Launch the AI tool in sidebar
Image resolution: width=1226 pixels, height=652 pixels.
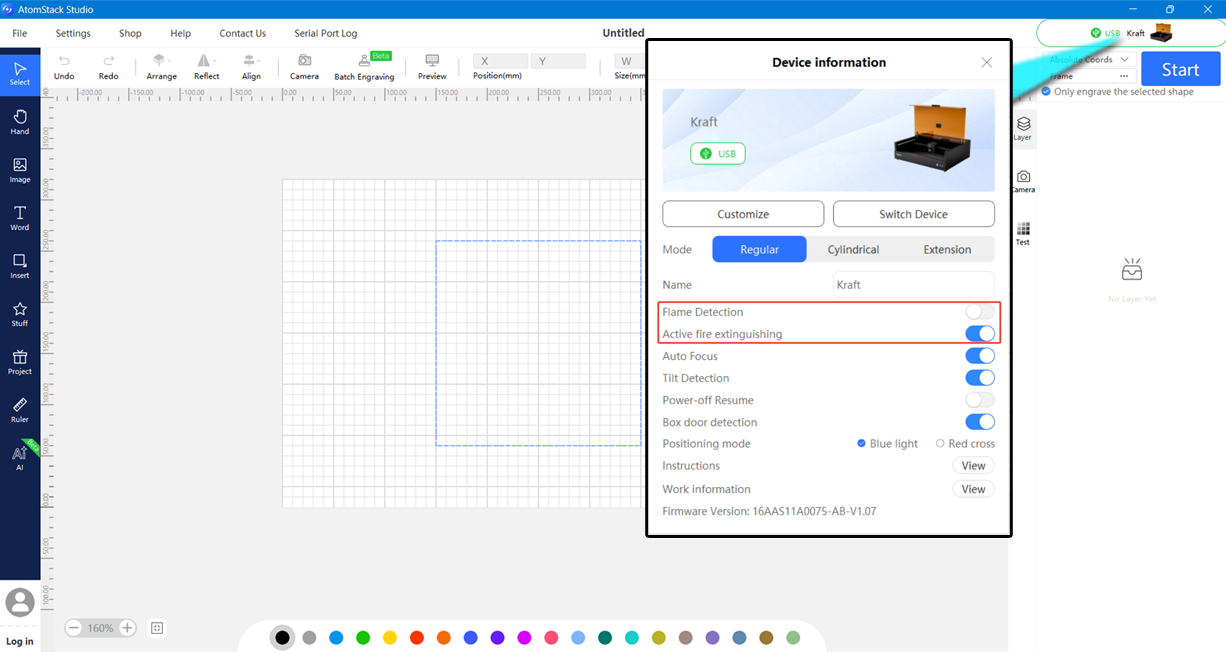pyautogui.click(x=20, y=457)
